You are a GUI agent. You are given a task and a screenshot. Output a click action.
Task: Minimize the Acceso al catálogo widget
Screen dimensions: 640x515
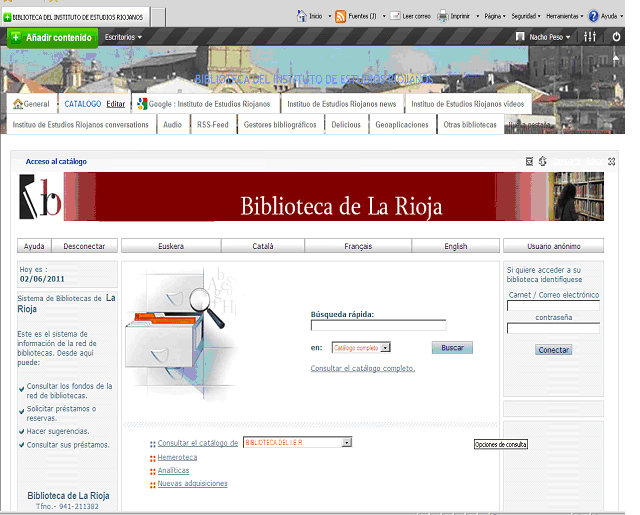(529, 162)
